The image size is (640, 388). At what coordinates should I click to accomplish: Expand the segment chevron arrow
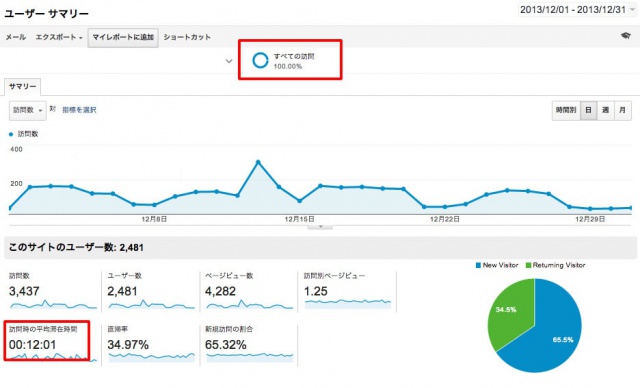click(229, 61)
